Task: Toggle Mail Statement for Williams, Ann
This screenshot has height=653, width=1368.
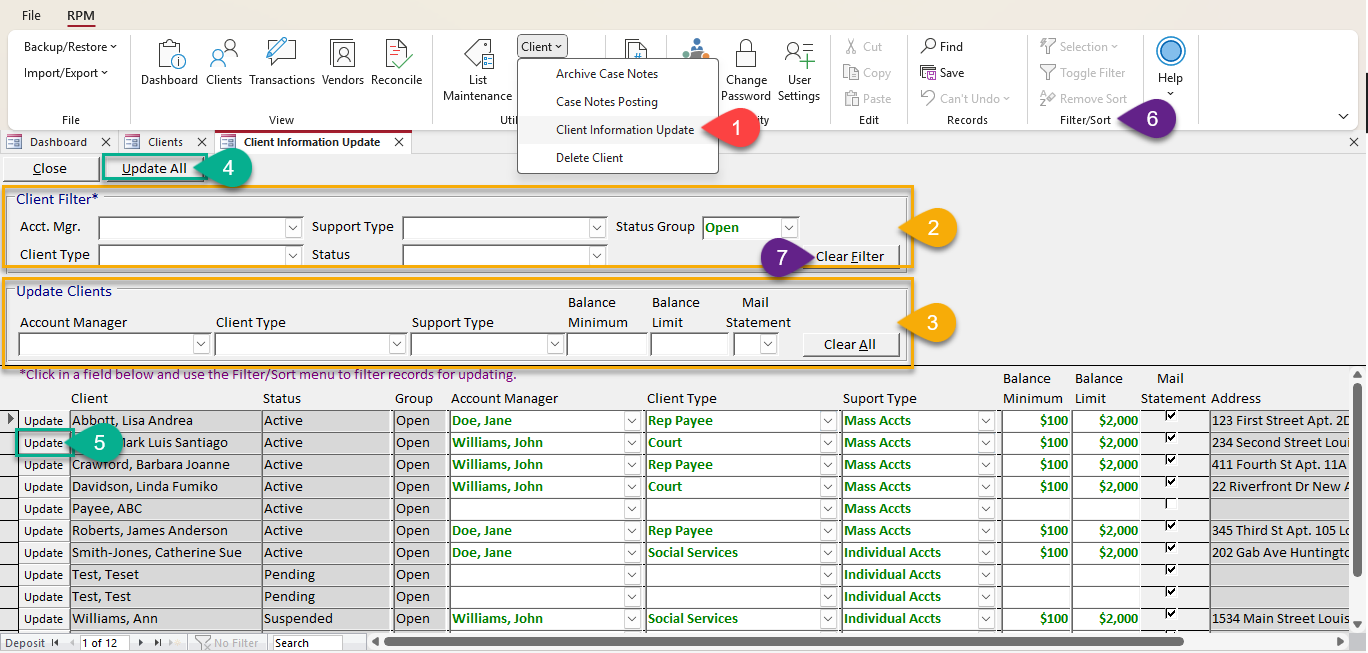Action: (1171, 615)
